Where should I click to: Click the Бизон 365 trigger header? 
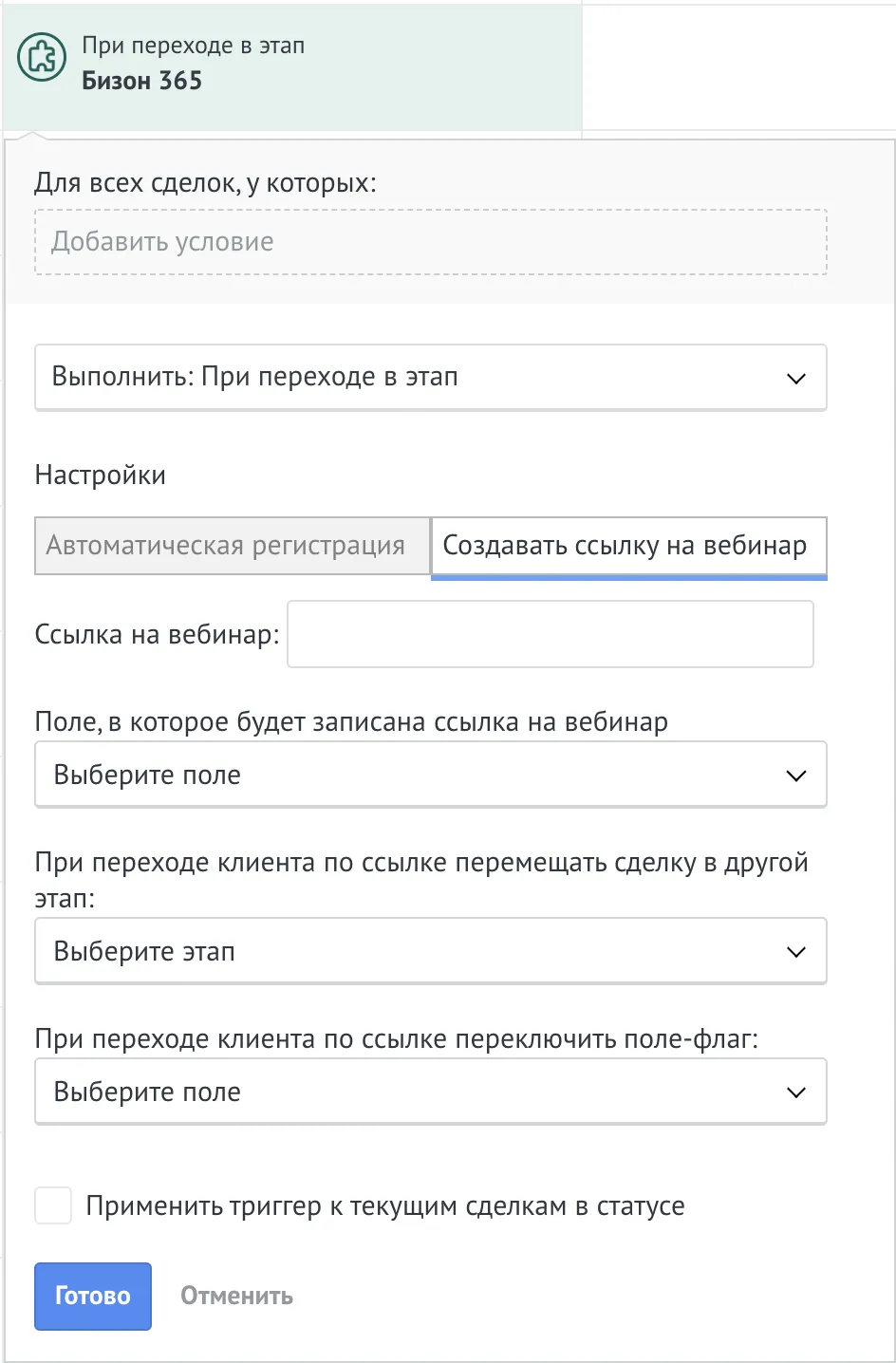pos(142,81)
